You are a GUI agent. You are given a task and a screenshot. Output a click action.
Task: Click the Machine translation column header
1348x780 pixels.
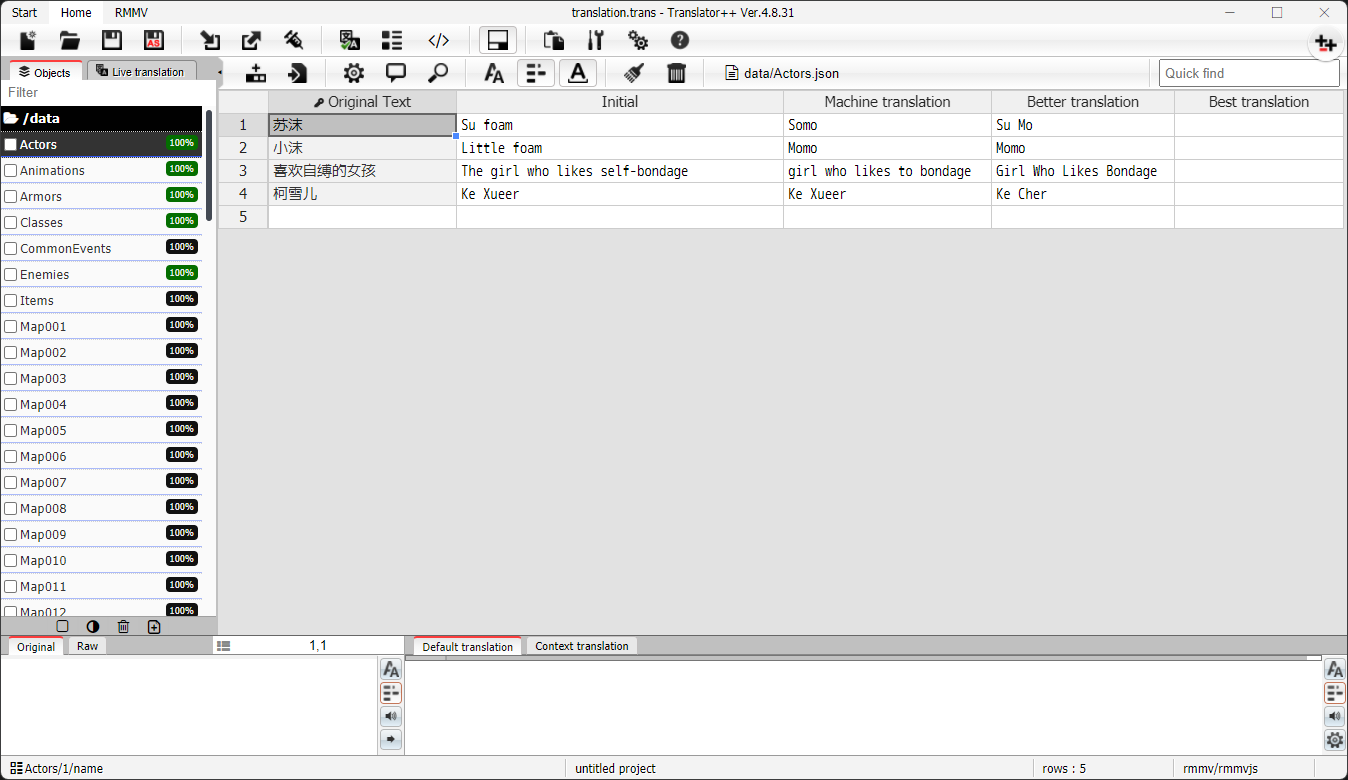pyautogui.click(x=887, y=102)
